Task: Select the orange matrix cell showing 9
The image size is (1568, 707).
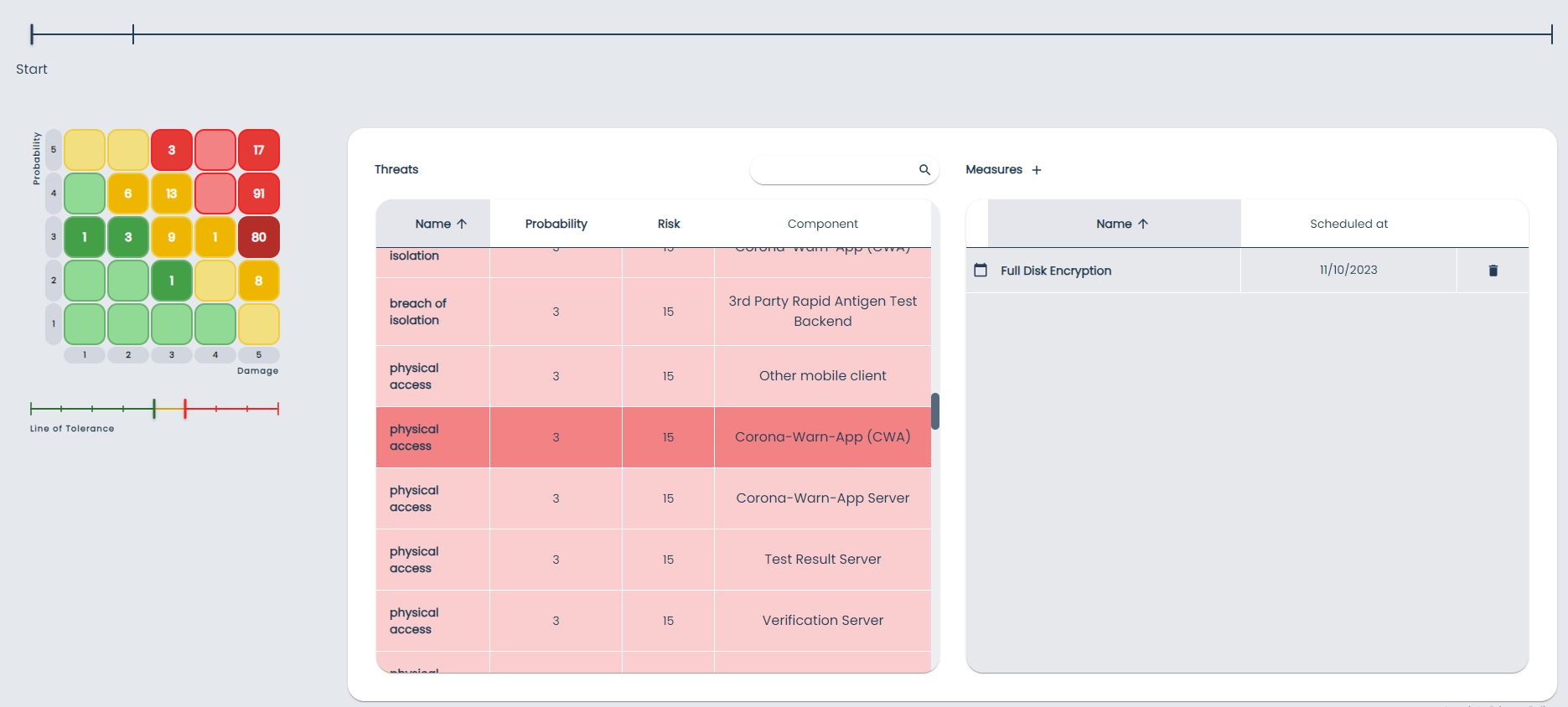Action: 172,237
